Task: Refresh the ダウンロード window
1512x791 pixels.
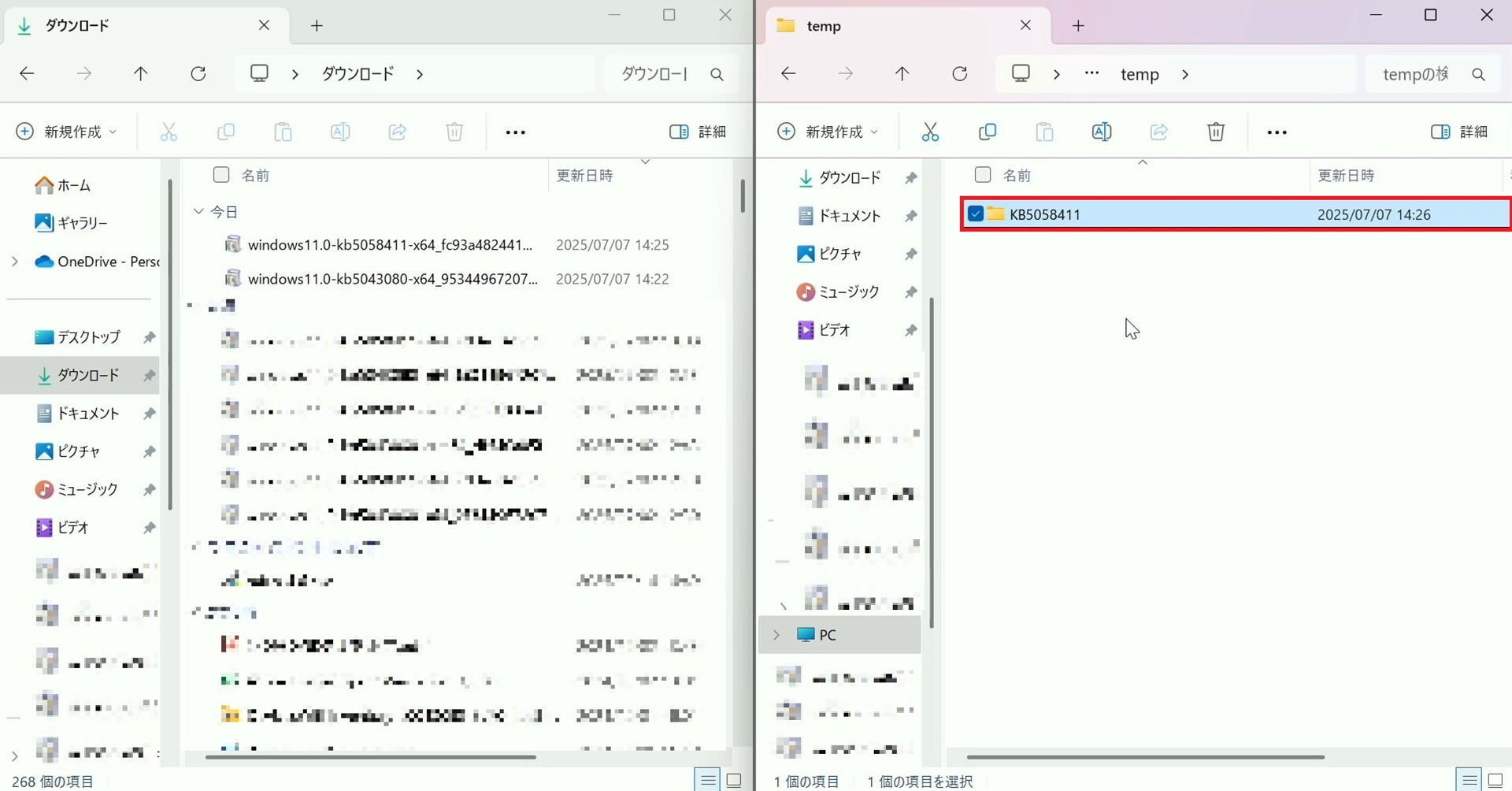Action: pos(198,74)
